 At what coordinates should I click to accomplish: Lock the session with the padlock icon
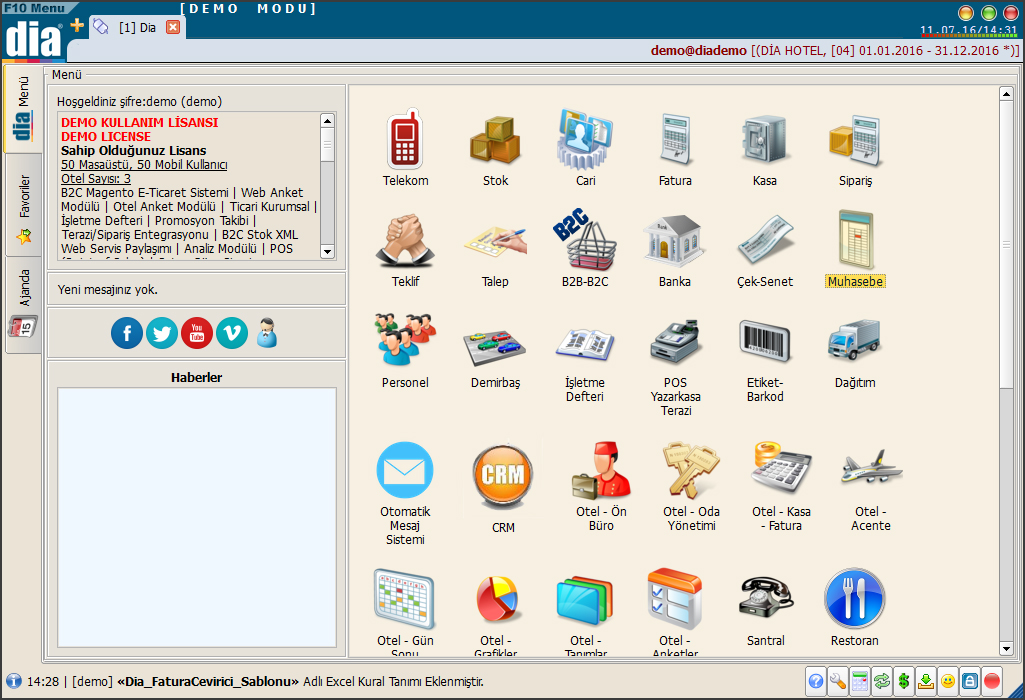(x=970, y=682)
